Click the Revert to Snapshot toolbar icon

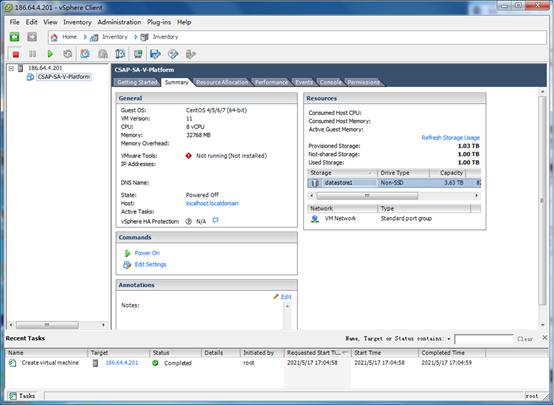(x=102, y=54)
